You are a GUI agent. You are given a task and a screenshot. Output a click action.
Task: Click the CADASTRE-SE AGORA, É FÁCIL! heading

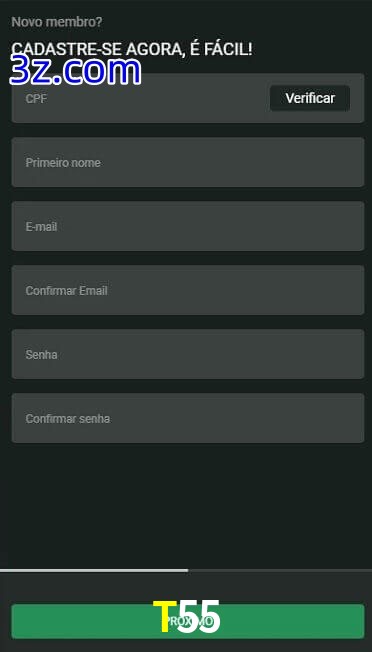132,49
